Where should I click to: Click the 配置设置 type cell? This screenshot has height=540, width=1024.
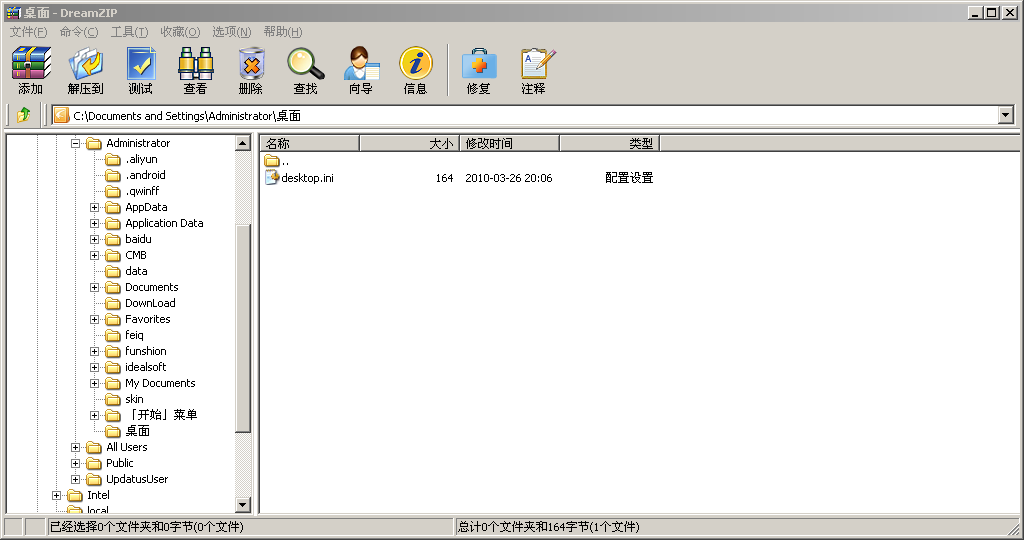[x=629, y=178]
